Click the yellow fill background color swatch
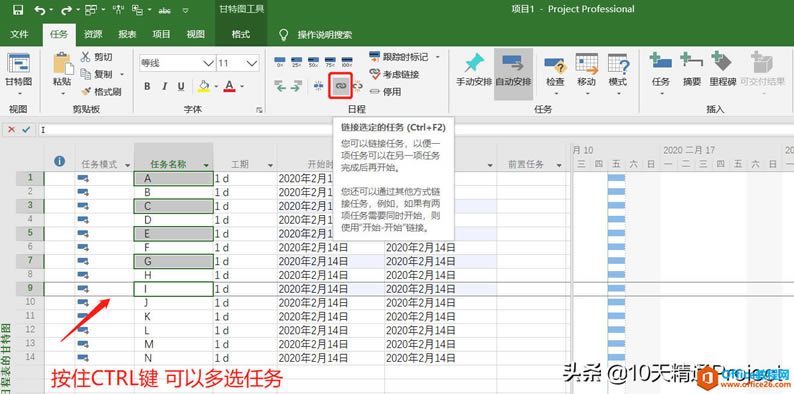 (x=204, y=87)
